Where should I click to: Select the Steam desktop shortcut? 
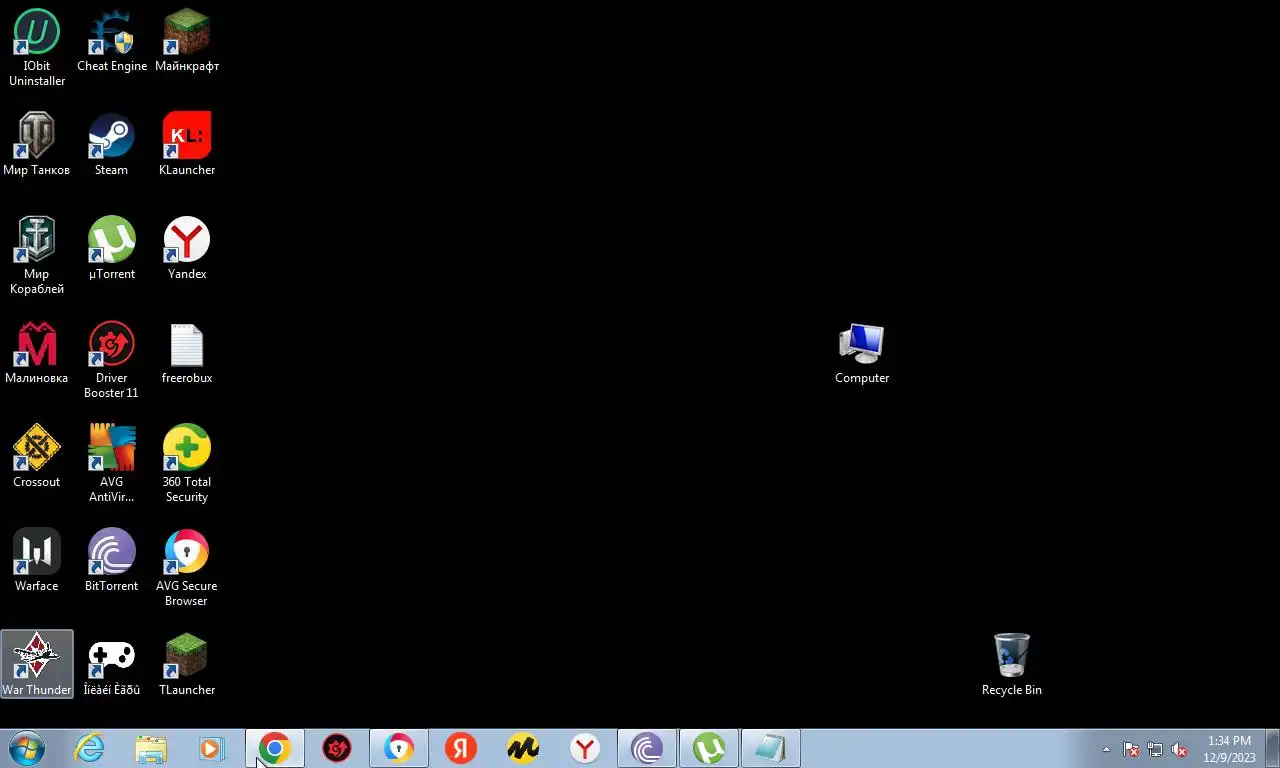coord(112,144)
